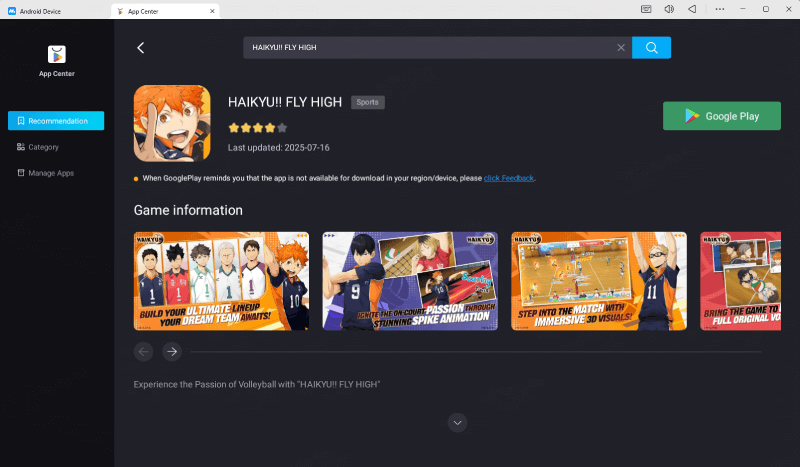The width and height of the screenshot is (800, 467).
Task: Open the three-dots more menu
Action: [x=719, y=9]
